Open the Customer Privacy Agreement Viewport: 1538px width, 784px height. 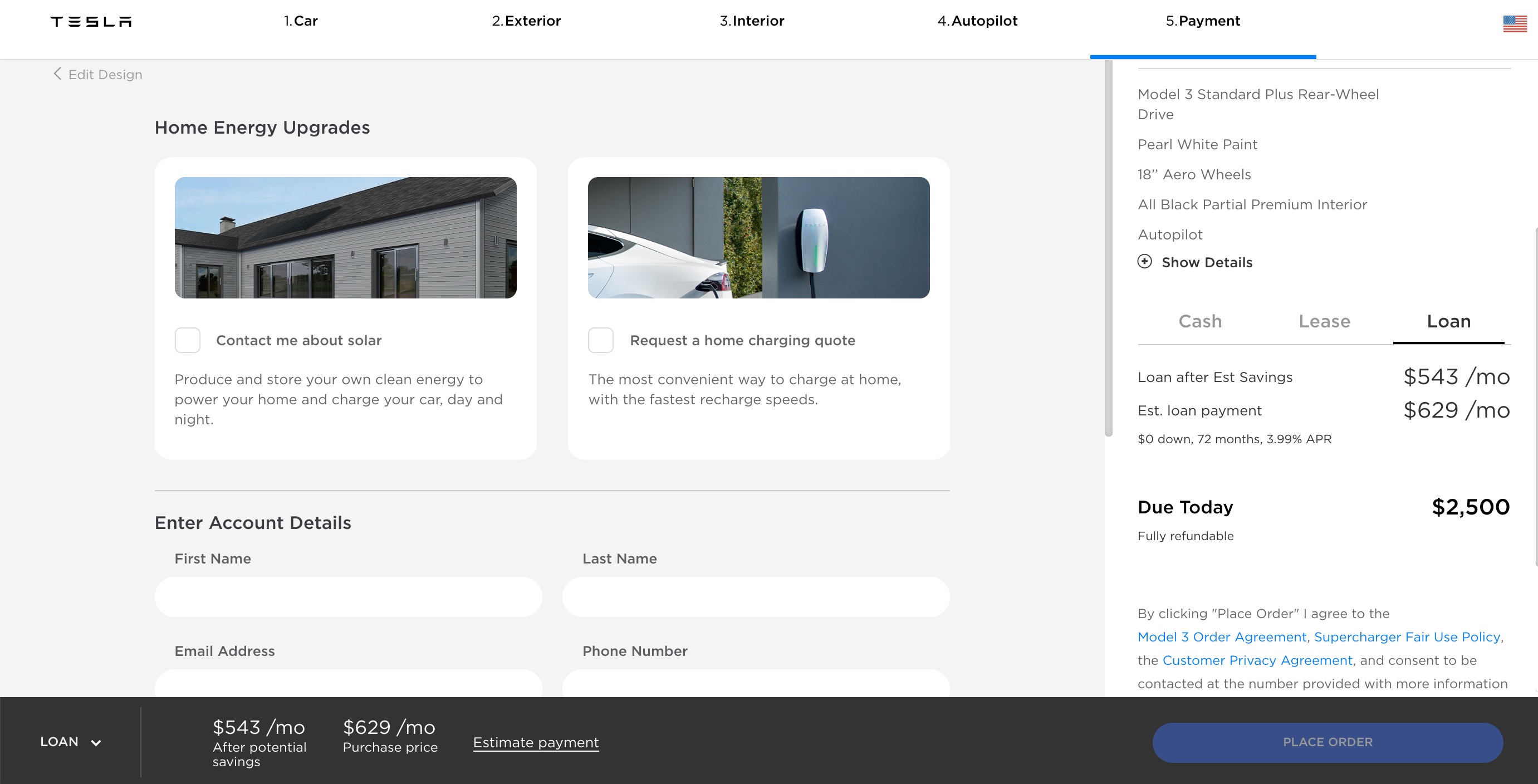pyautogui.click(x=1258, y=660)
